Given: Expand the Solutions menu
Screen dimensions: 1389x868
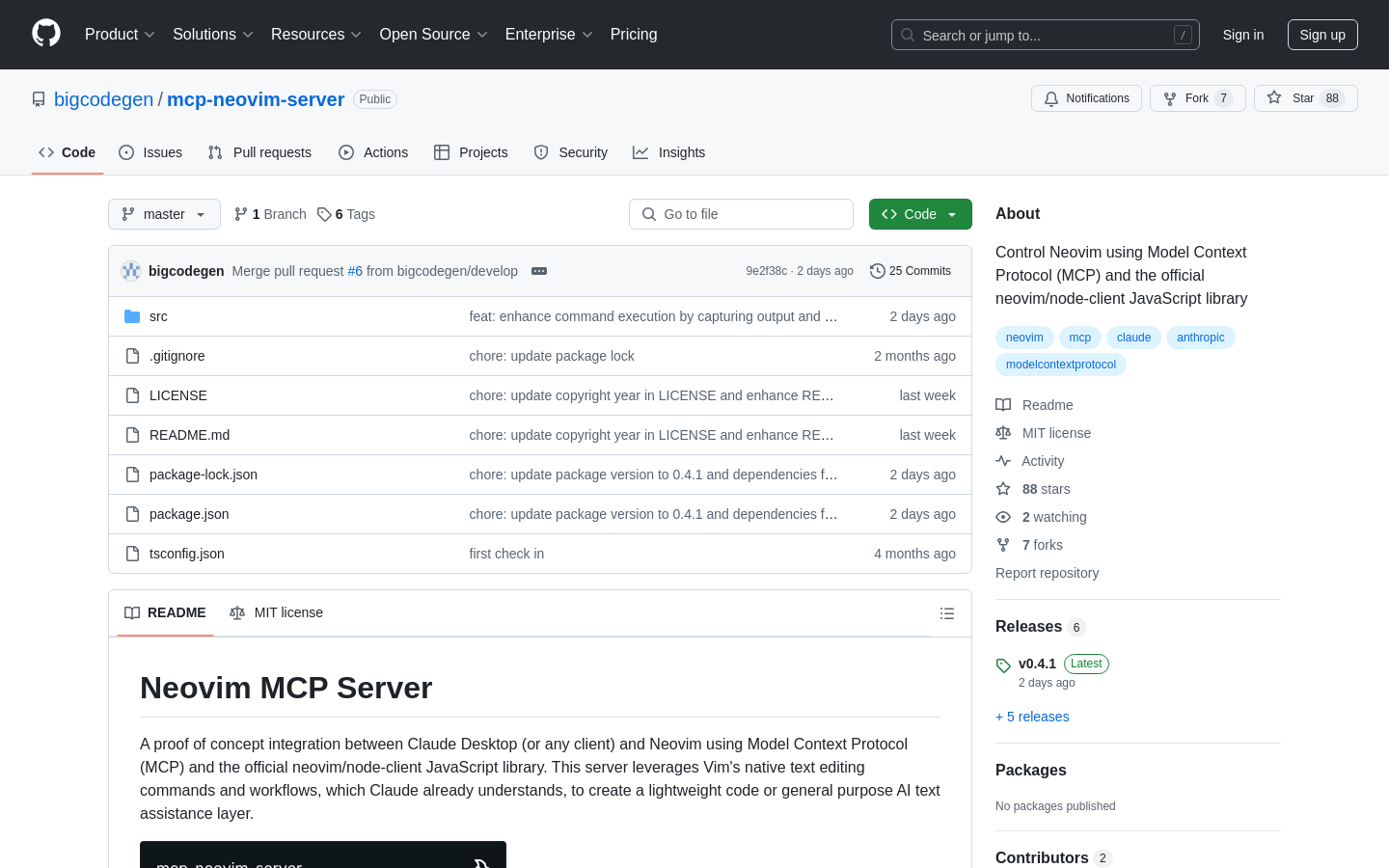Looking at the screenshot, I should click(212, 35).
